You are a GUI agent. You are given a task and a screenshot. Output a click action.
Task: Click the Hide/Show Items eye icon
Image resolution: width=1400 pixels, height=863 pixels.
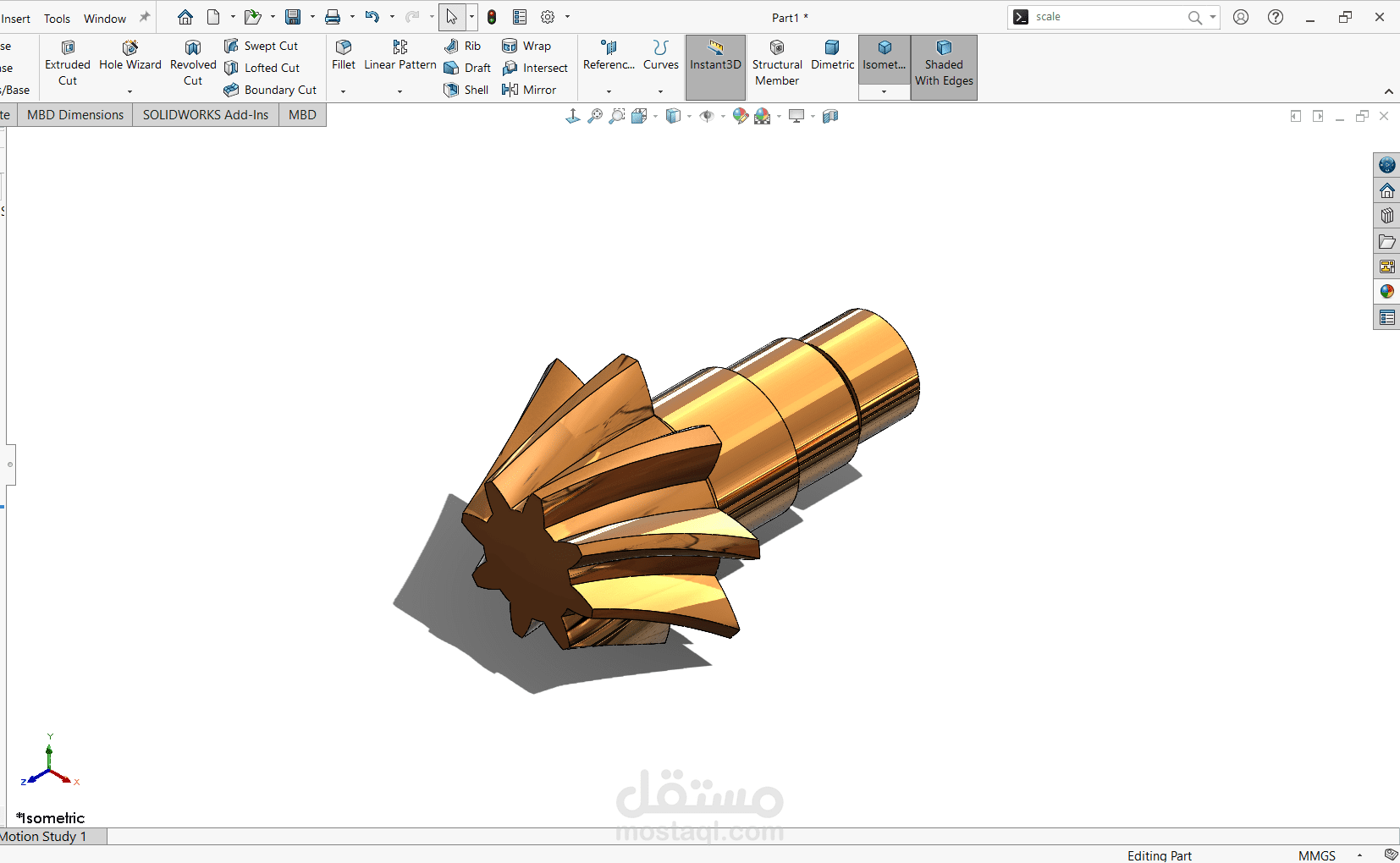(707, 116)
